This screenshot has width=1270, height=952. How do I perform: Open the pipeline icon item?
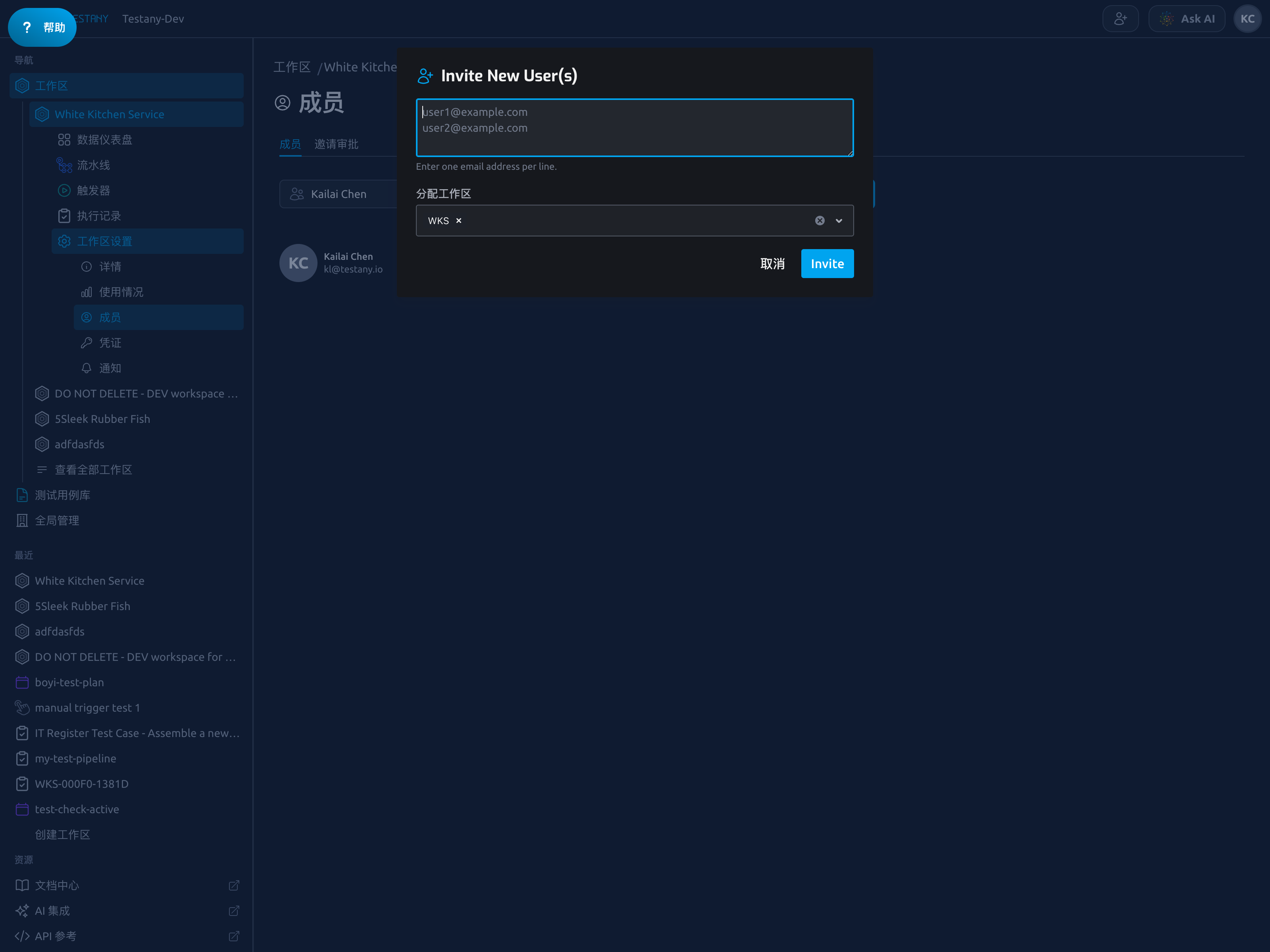click(x=64, y=165)
